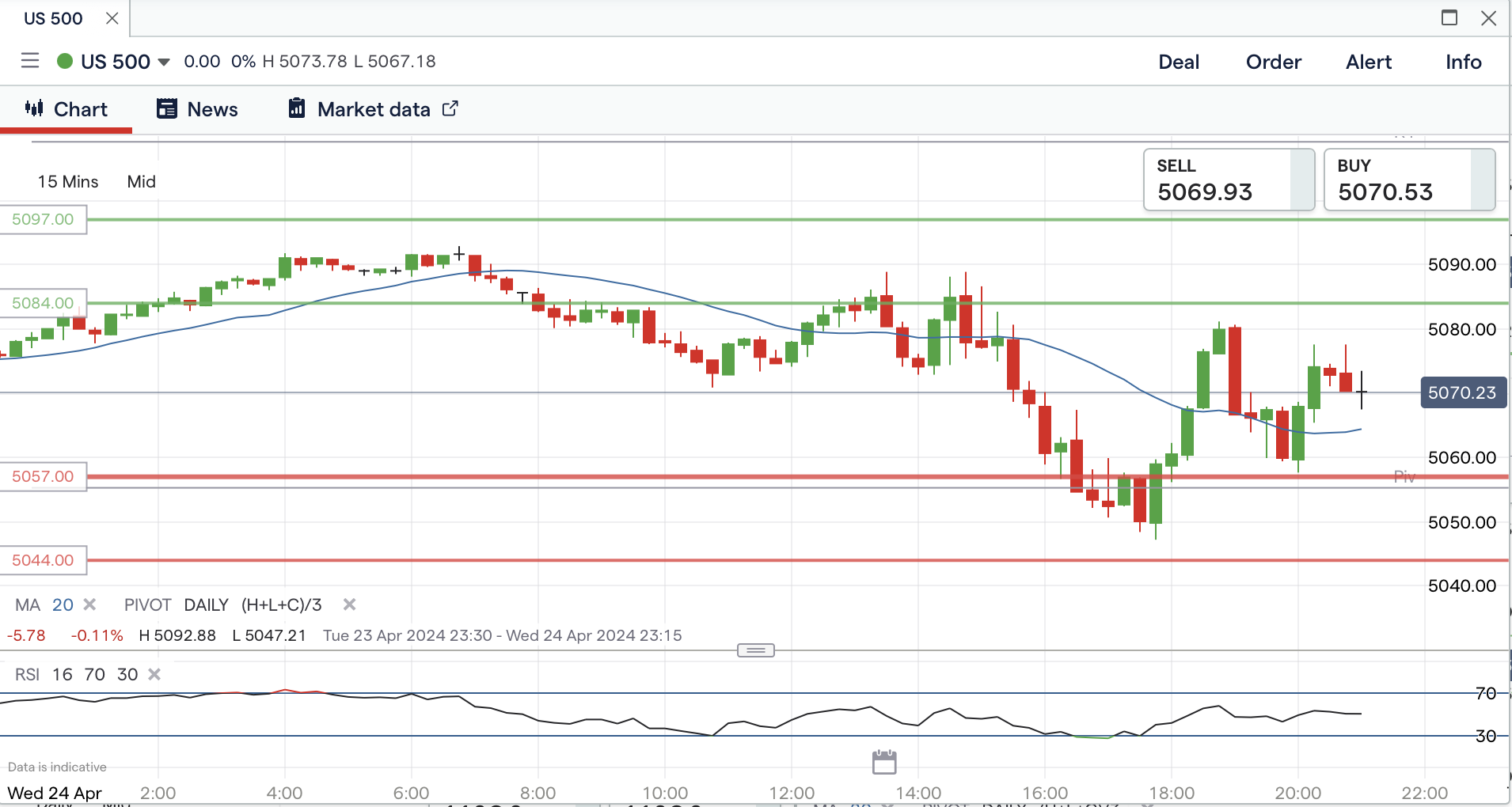
Task: Open the Market data tab
Action: [373, 109]
